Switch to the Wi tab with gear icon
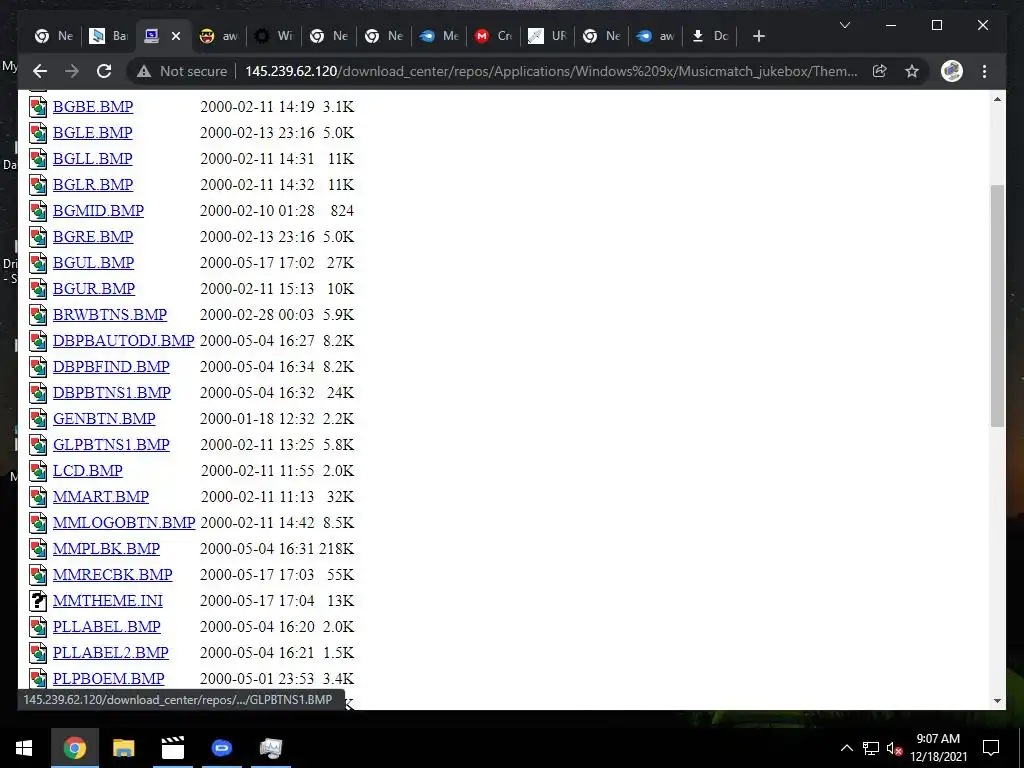Viewport: 1024px width, 768px height. pos(274,36)
